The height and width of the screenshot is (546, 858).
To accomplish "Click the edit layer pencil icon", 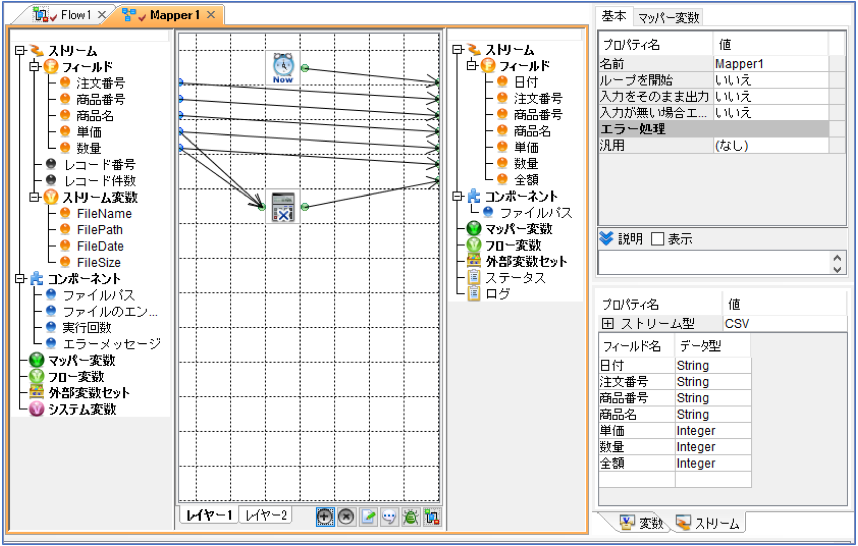I will tap(368, 516).
